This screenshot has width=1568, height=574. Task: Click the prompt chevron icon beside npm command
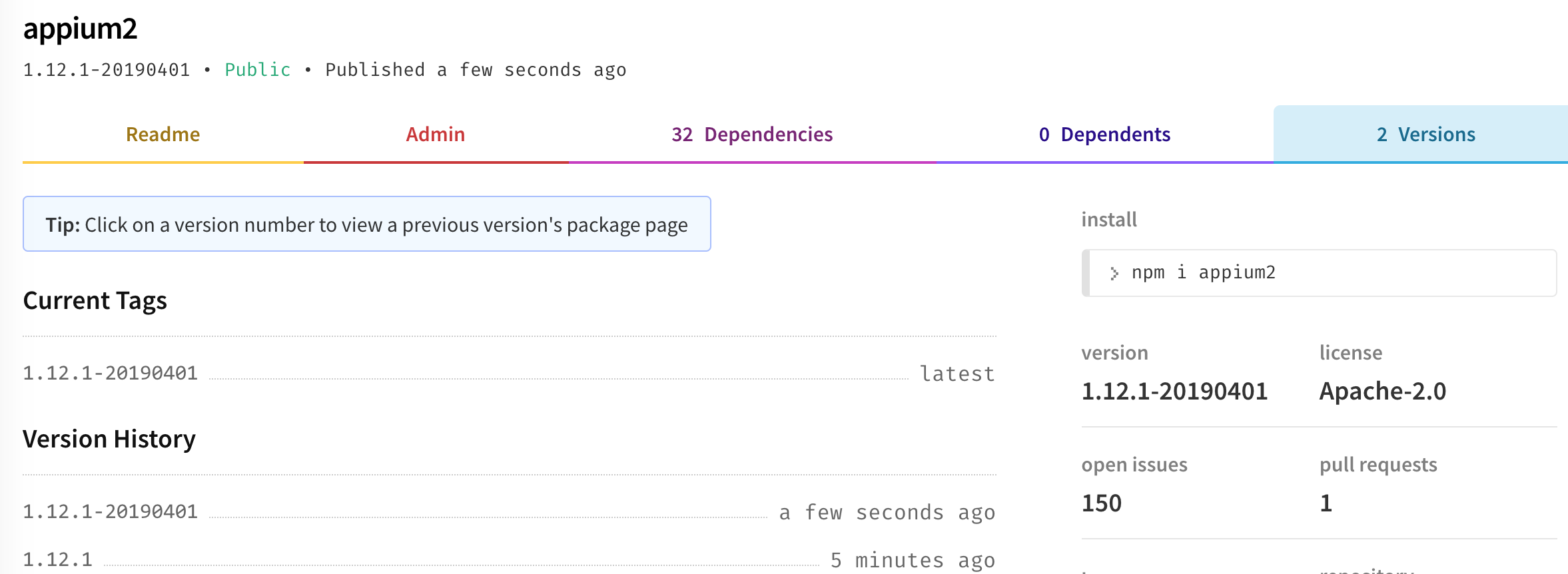[1114, 273]
